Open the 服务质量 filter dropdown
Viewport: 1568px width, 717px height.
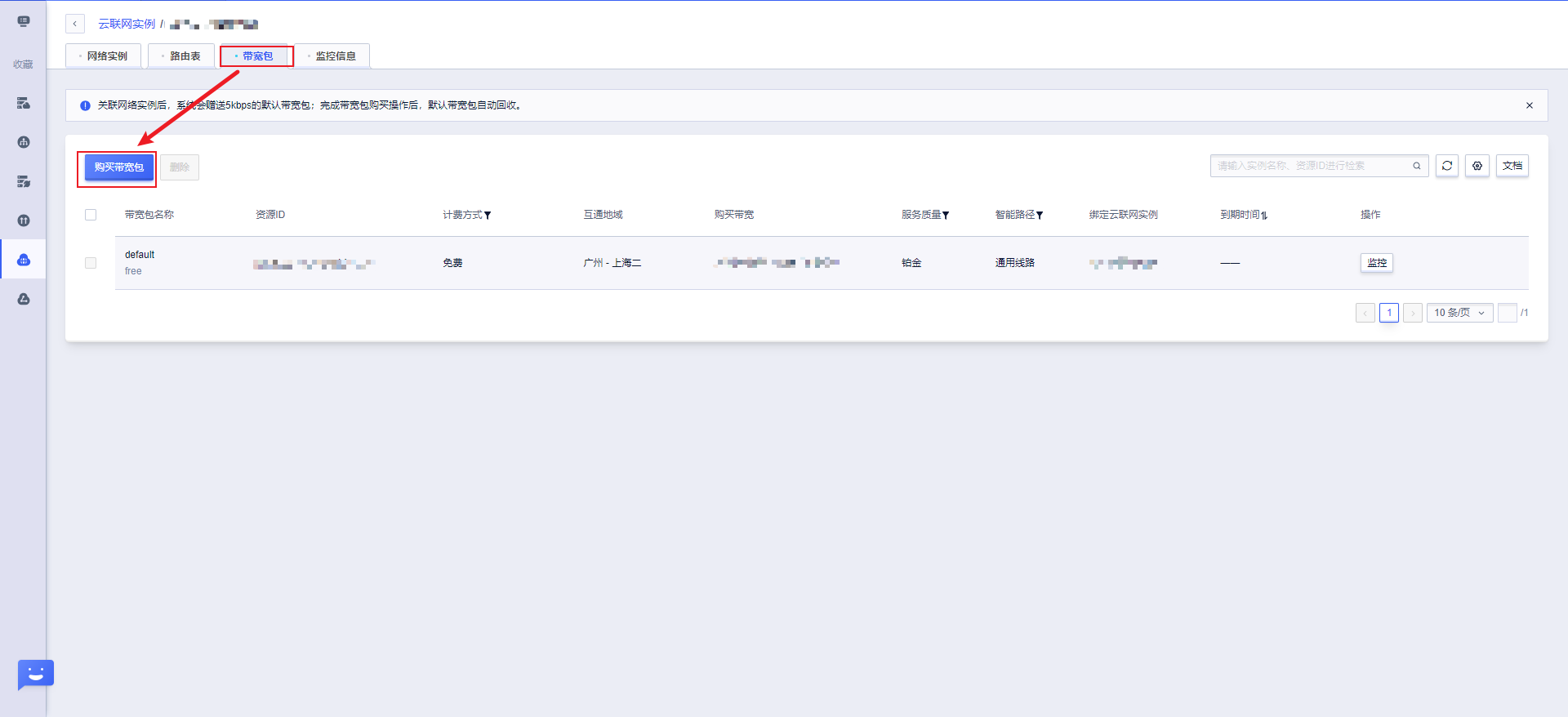coord(946,216)
